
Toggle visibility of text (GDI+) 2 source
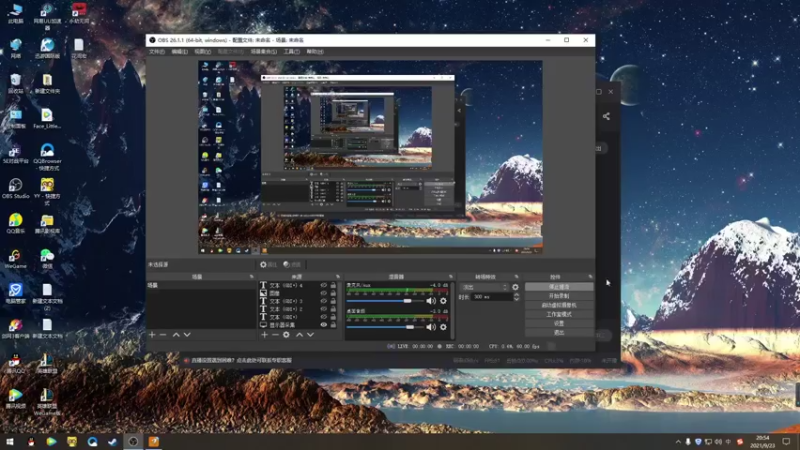[323, 309]
